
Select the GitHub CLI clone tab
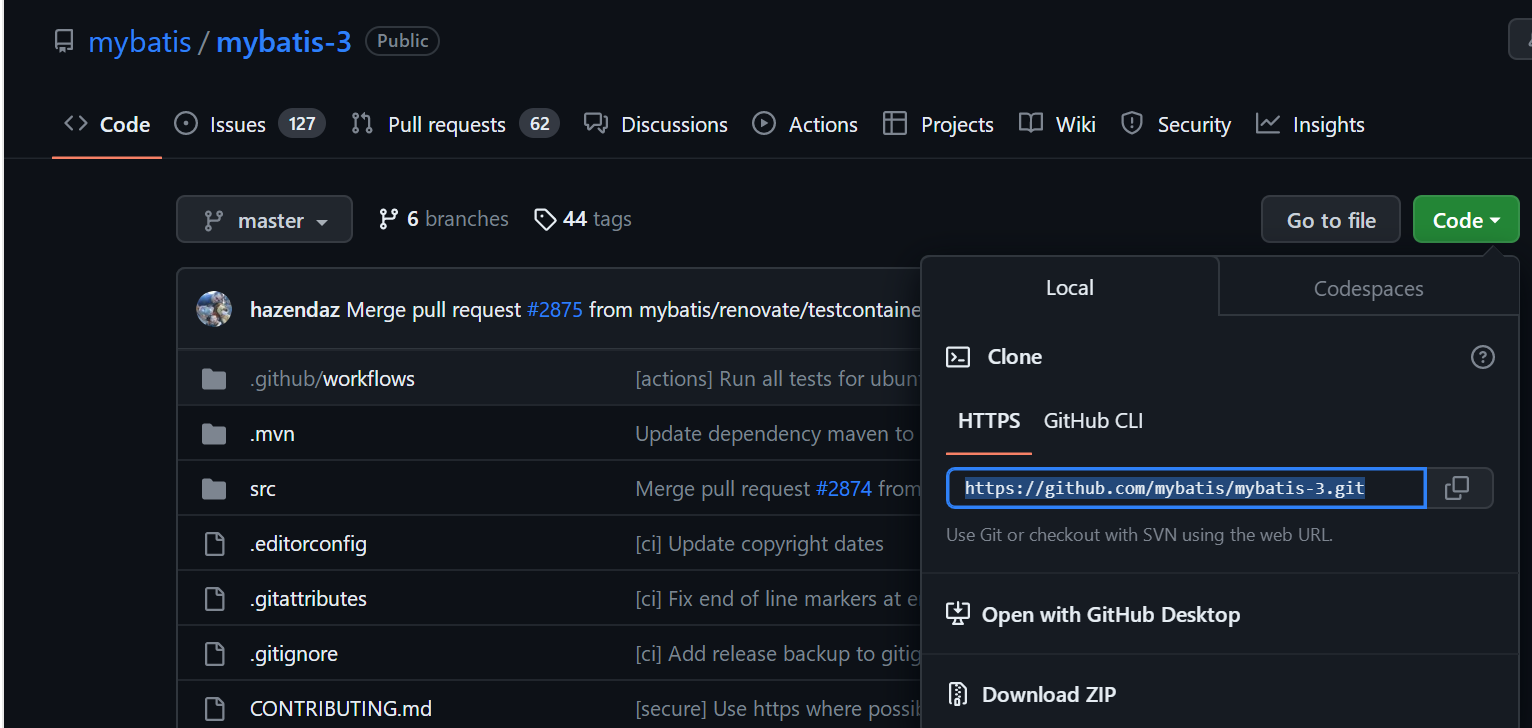(1093, 421)
